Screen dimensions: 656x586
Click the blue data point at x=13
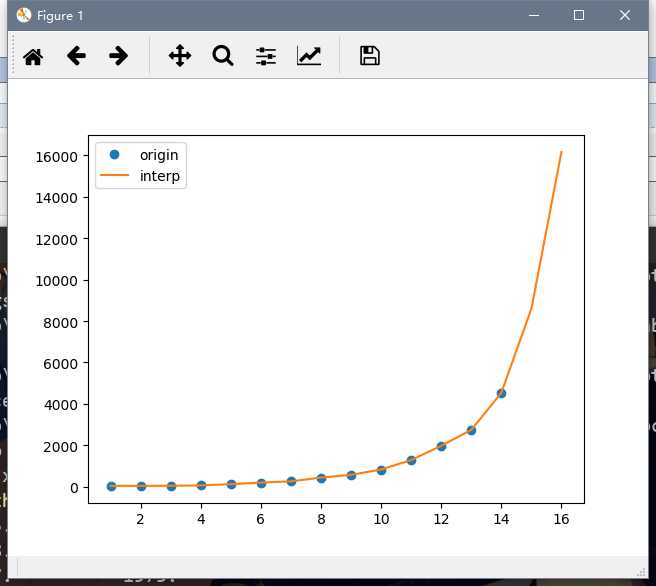click(x=471, y=430)
